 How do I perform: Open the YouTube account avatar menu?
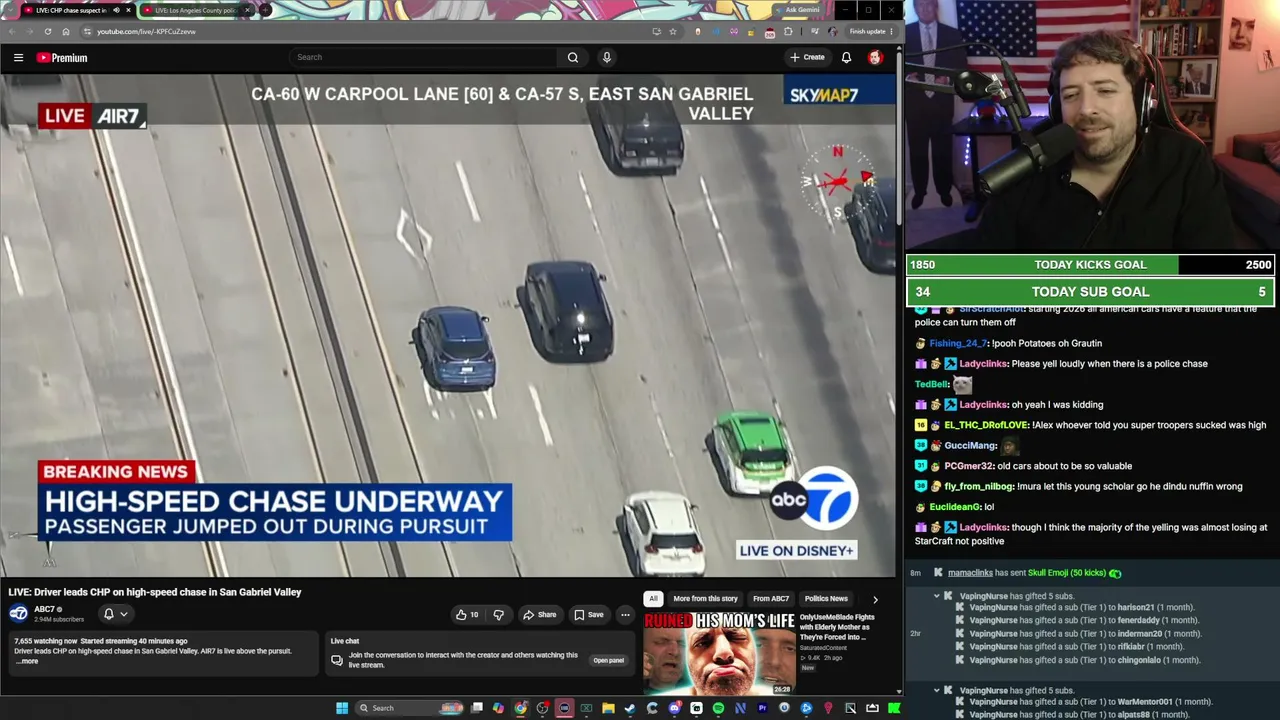875,58
